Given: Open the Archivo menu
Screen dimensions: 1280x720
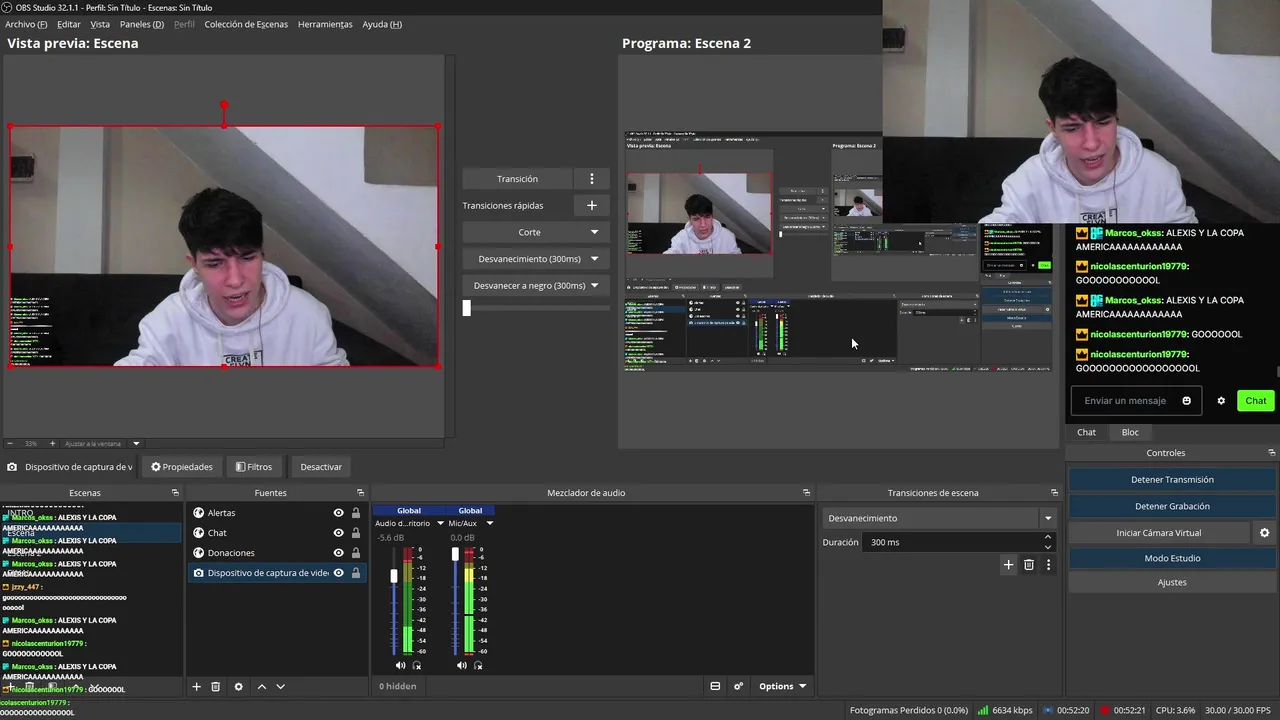Looking at the screenshot, I should click(26, 24).
